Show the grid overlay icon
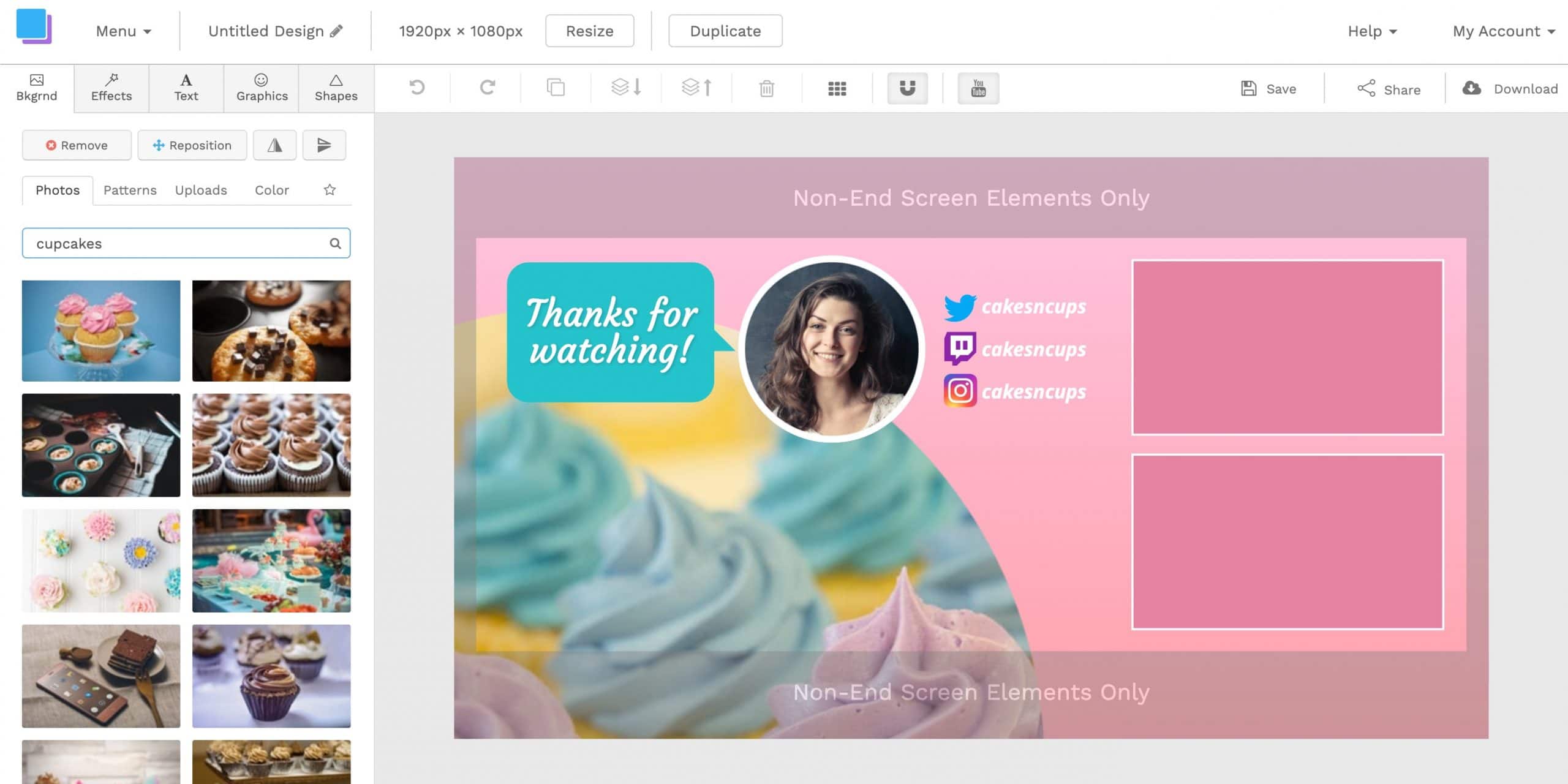 coord(837,89)
